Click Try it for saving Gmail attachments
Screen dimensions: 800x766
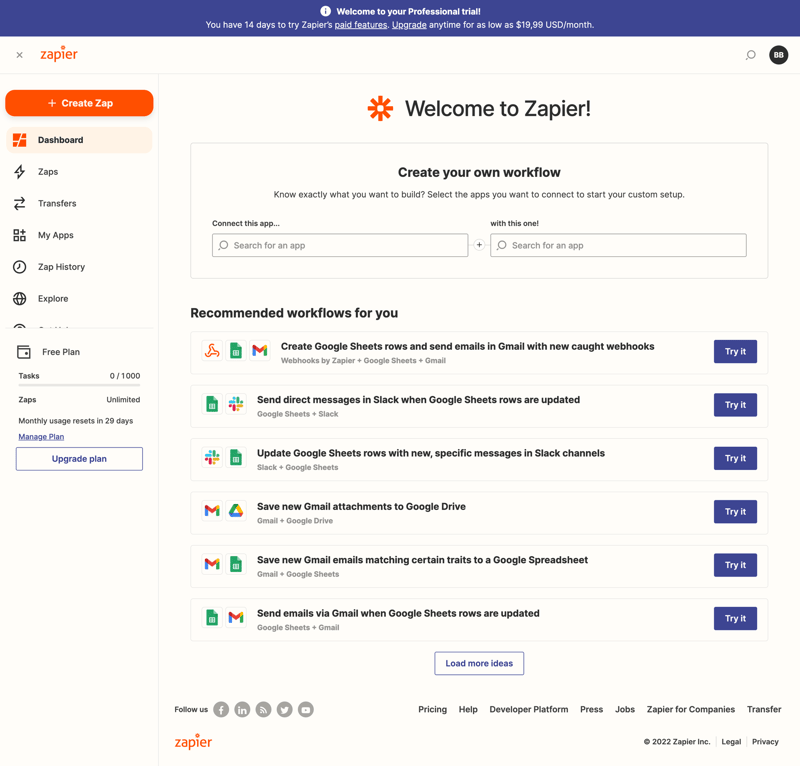click(x=735, y=511)
